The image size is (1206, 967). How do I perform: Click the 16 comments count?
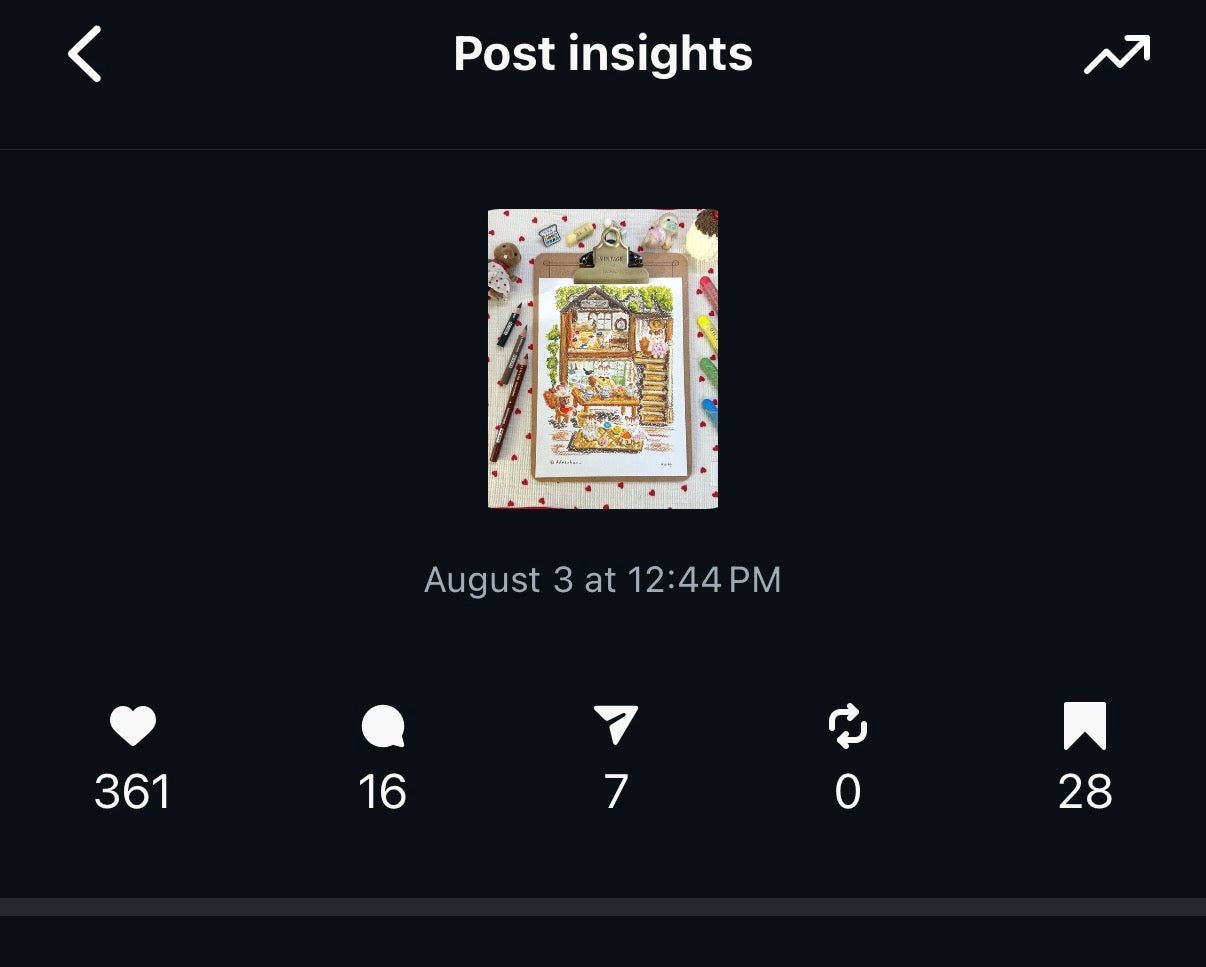[x=383, y=792]
